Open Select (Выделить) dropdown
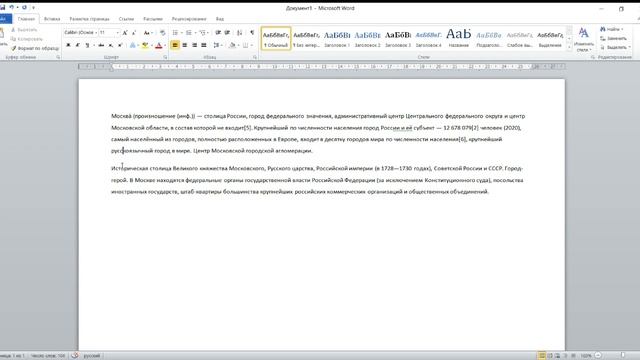This screenshot has width=640, height=360. click(x=615, y=47)
